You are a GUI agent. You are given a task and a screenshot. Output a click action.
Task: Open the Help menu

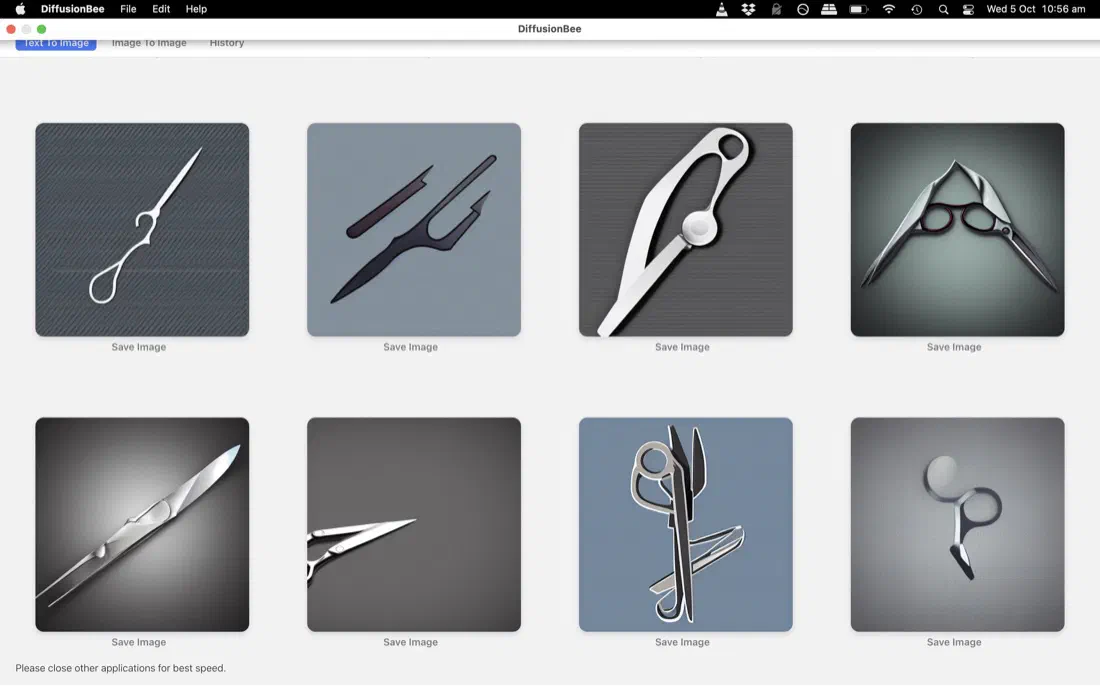coord(196,9)
